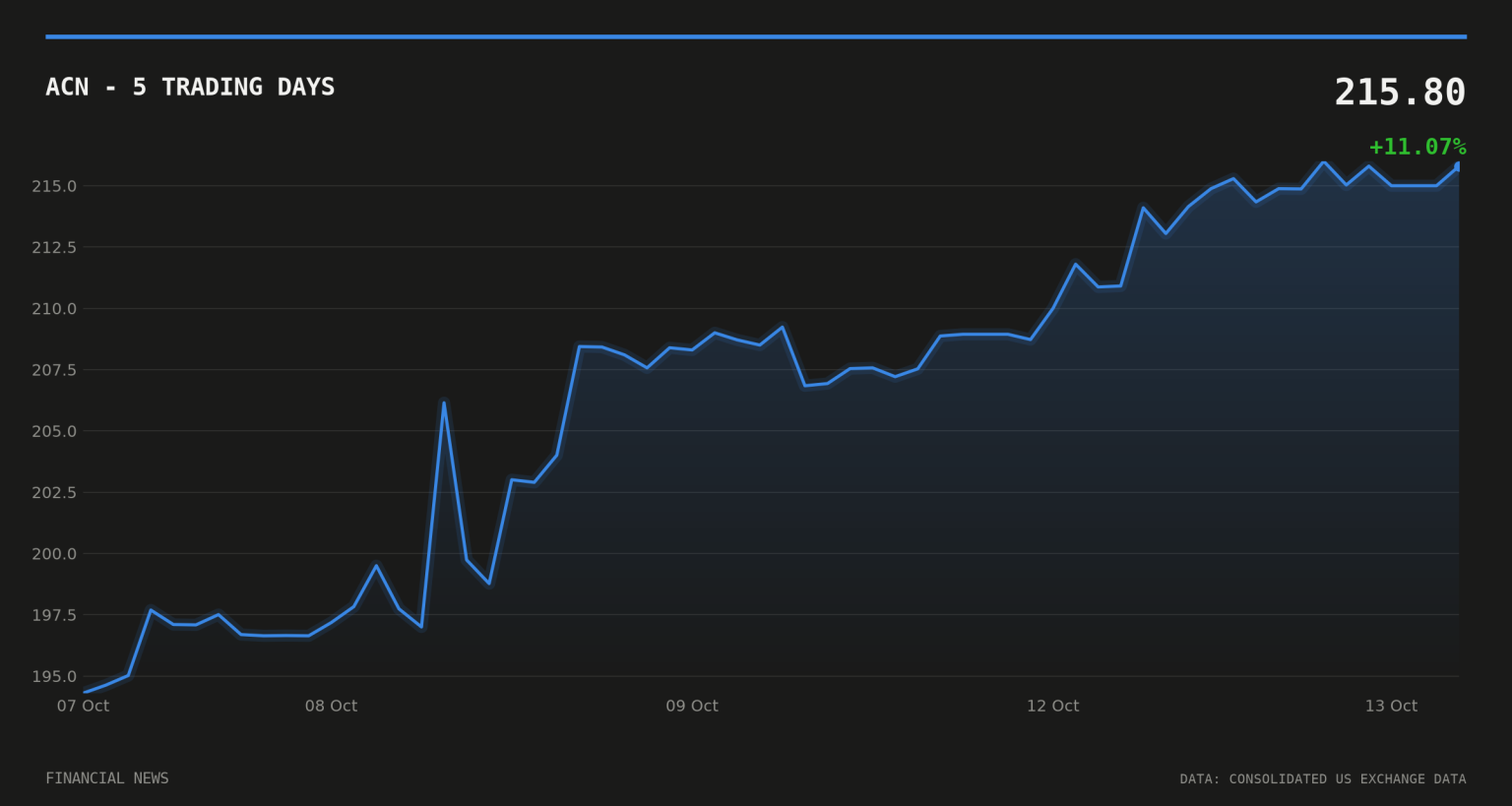This screenshot has height=806, width=1512.
Task: Select the 08 Oct date label
Action: click(x=331, y=706)
